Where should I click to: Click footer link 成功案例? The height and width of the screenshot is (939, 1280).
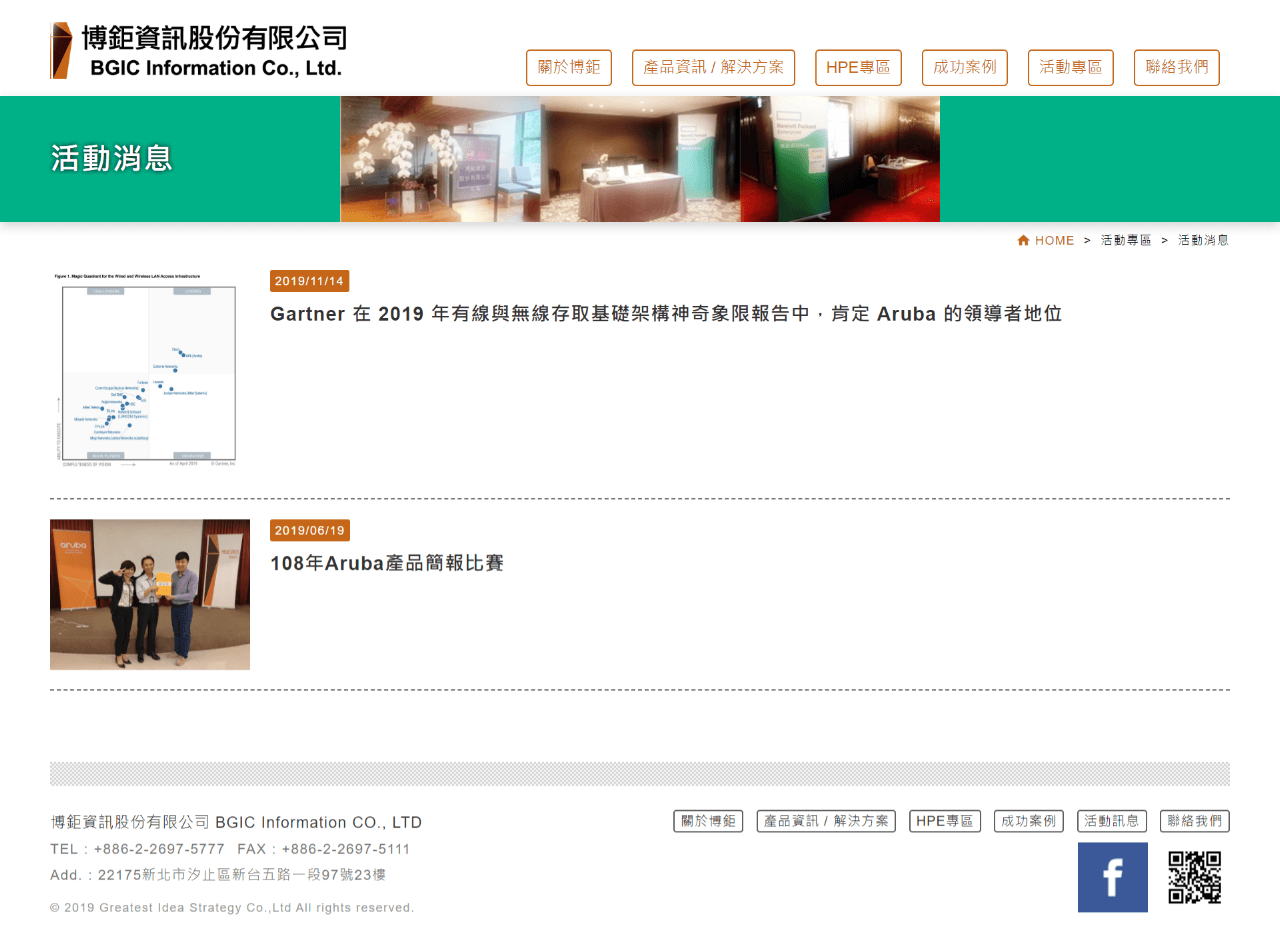pyautogui.click(x=1029, y=821)
